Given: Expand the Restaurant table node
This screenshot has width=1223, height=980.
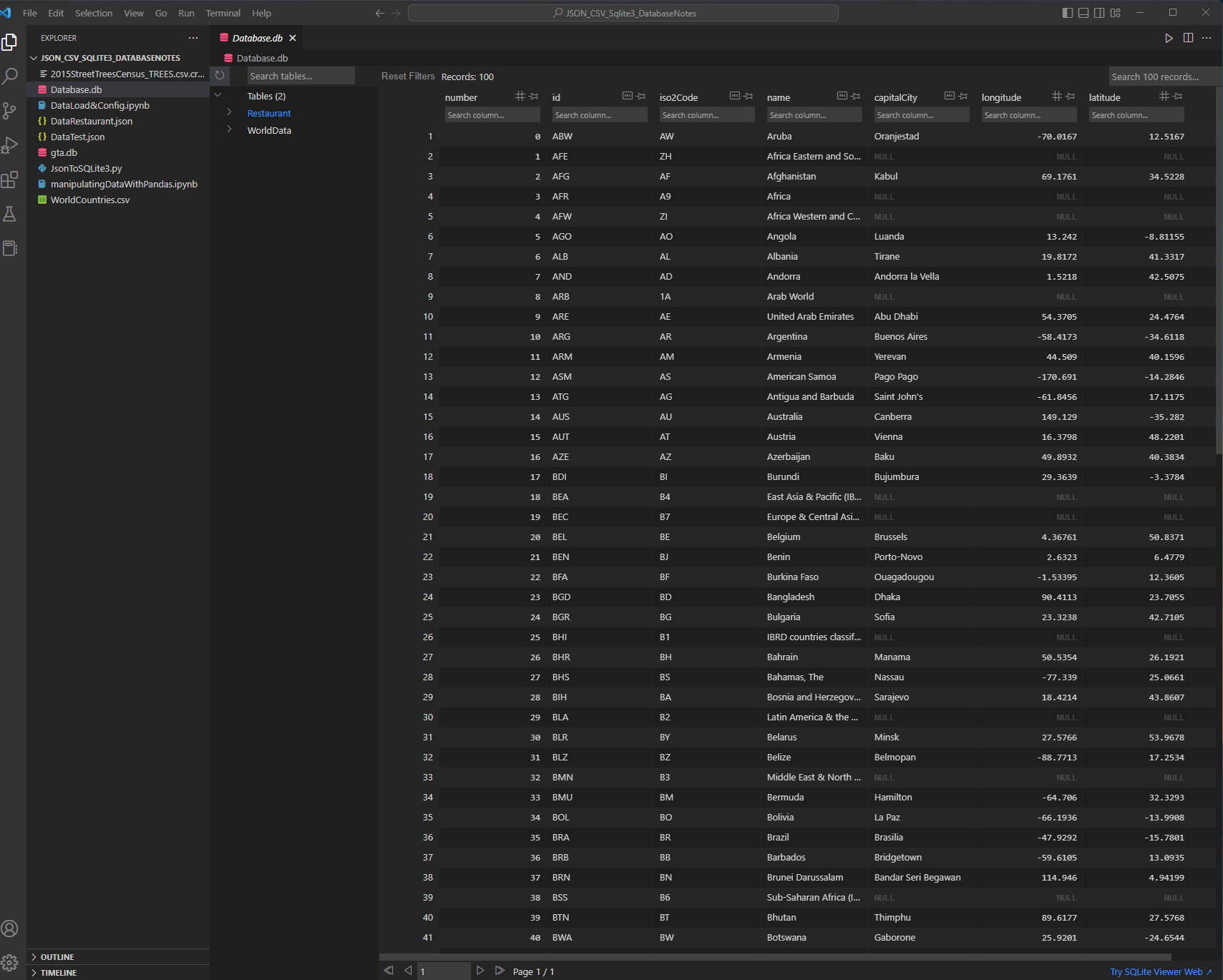Looking at the screenshot, I should coord(229,112).
